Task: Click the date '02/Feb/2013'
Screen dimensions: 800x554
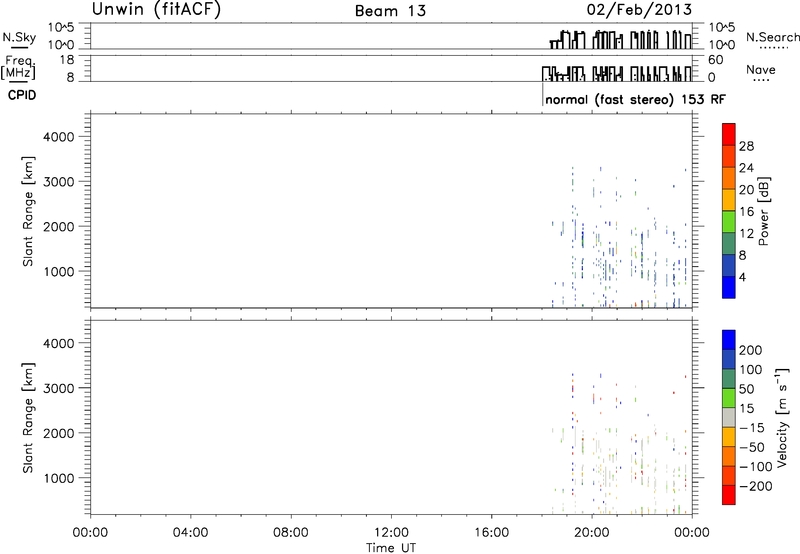Action: point(639,10)
